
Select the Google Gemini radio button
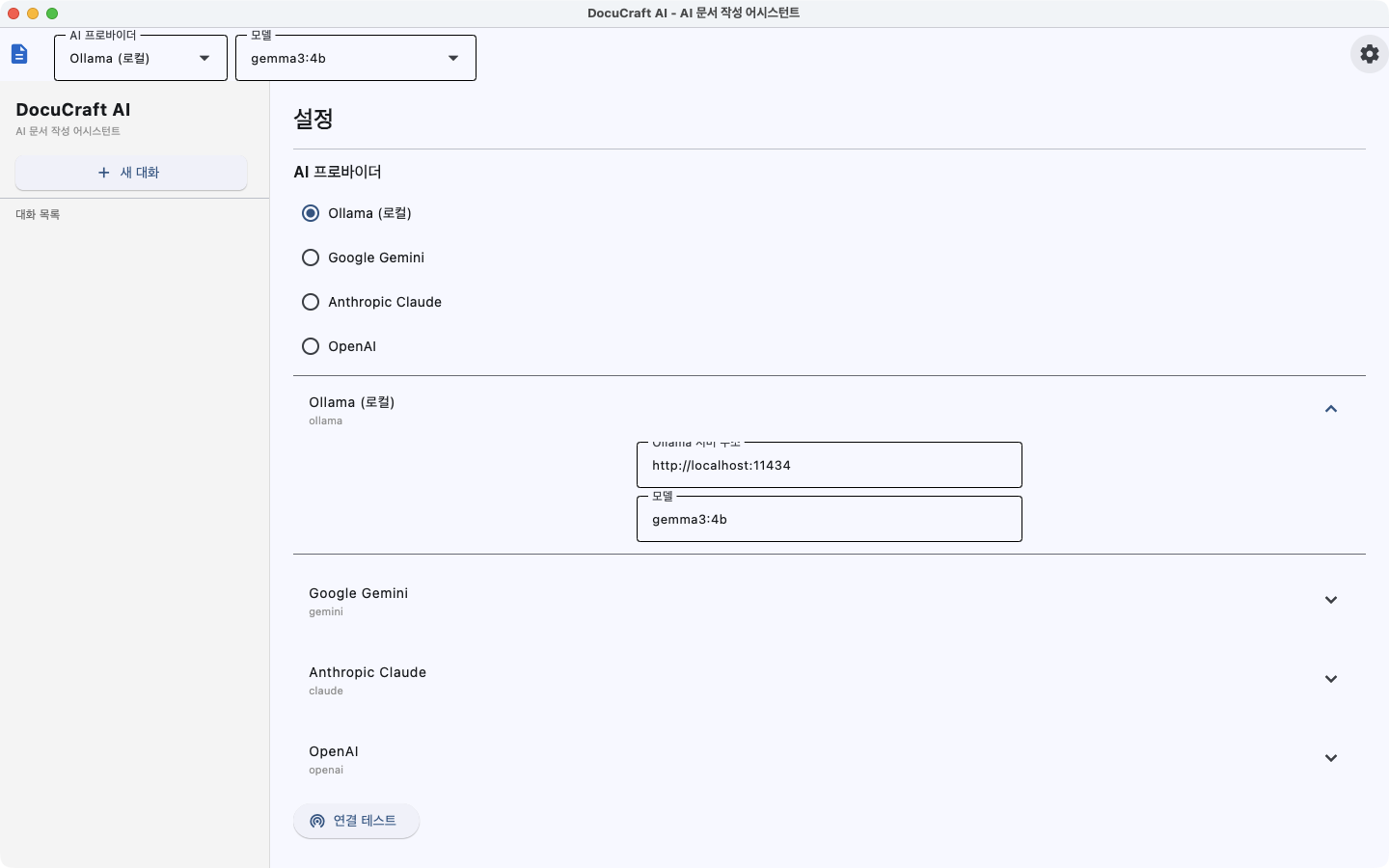coord(311,258)
